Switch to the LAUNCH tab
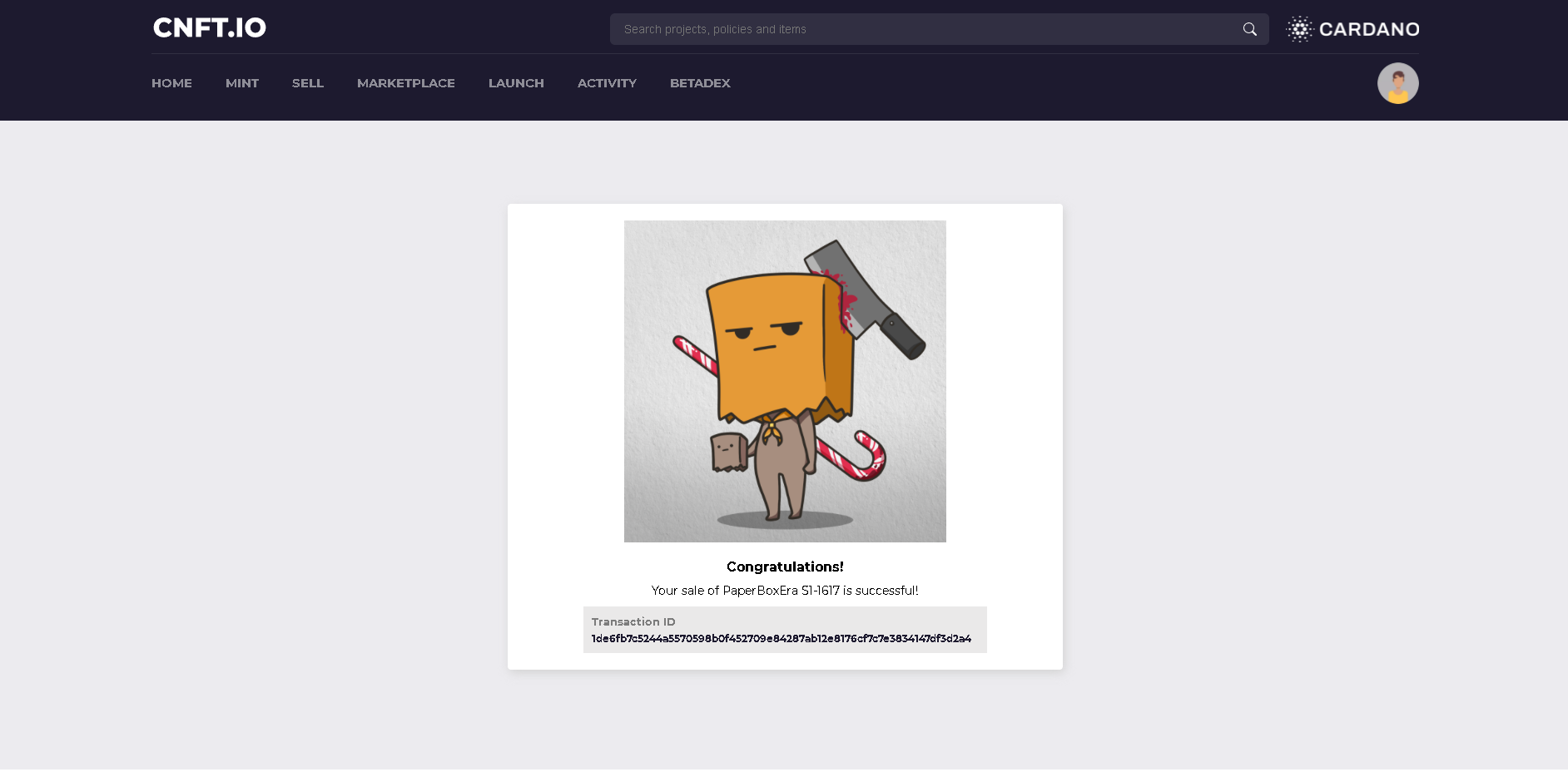 [515, 83]
